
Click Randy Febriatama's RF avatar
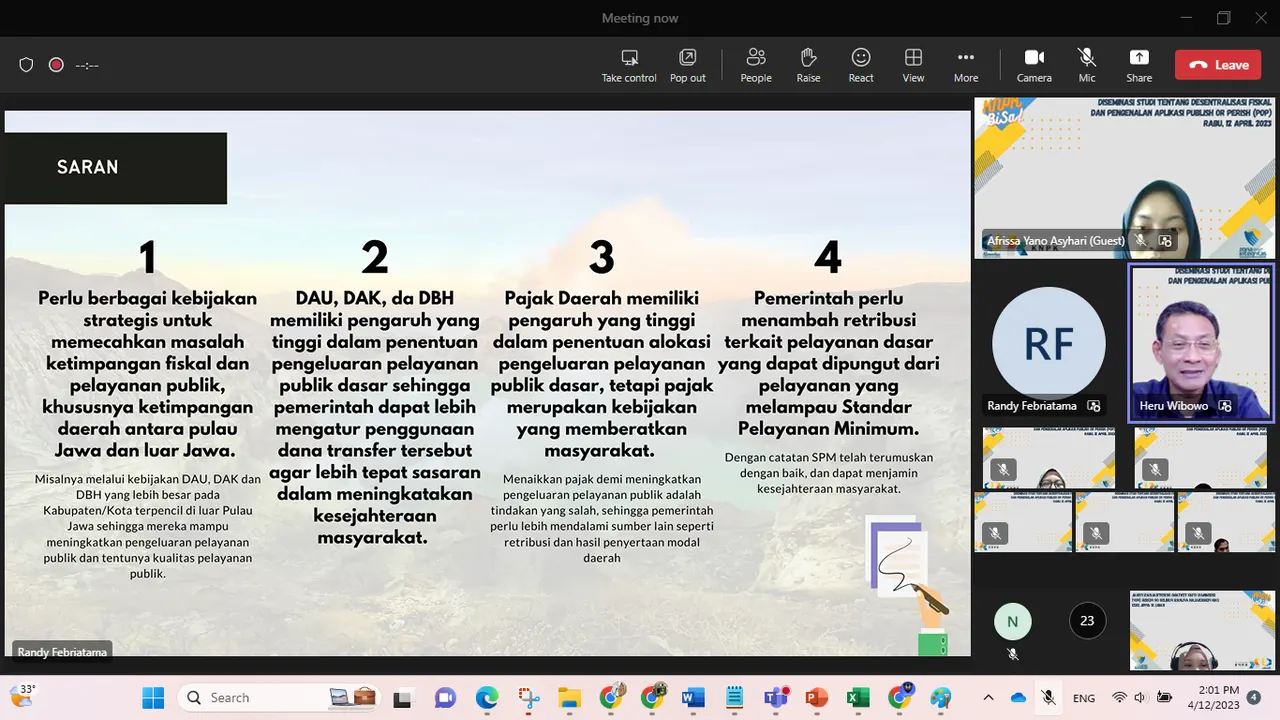pyautogui.click(x=1048, y=343)
